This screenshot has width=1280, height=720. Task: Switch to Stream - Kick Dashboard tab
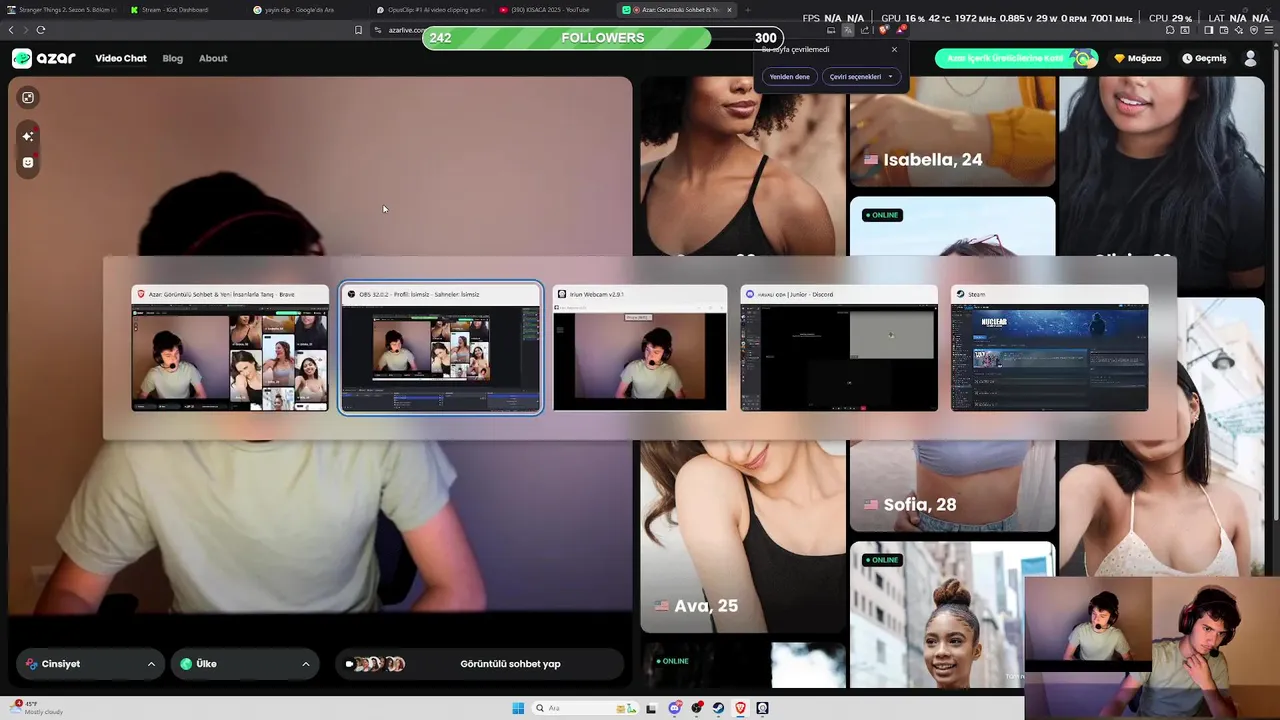coord(183,9)
